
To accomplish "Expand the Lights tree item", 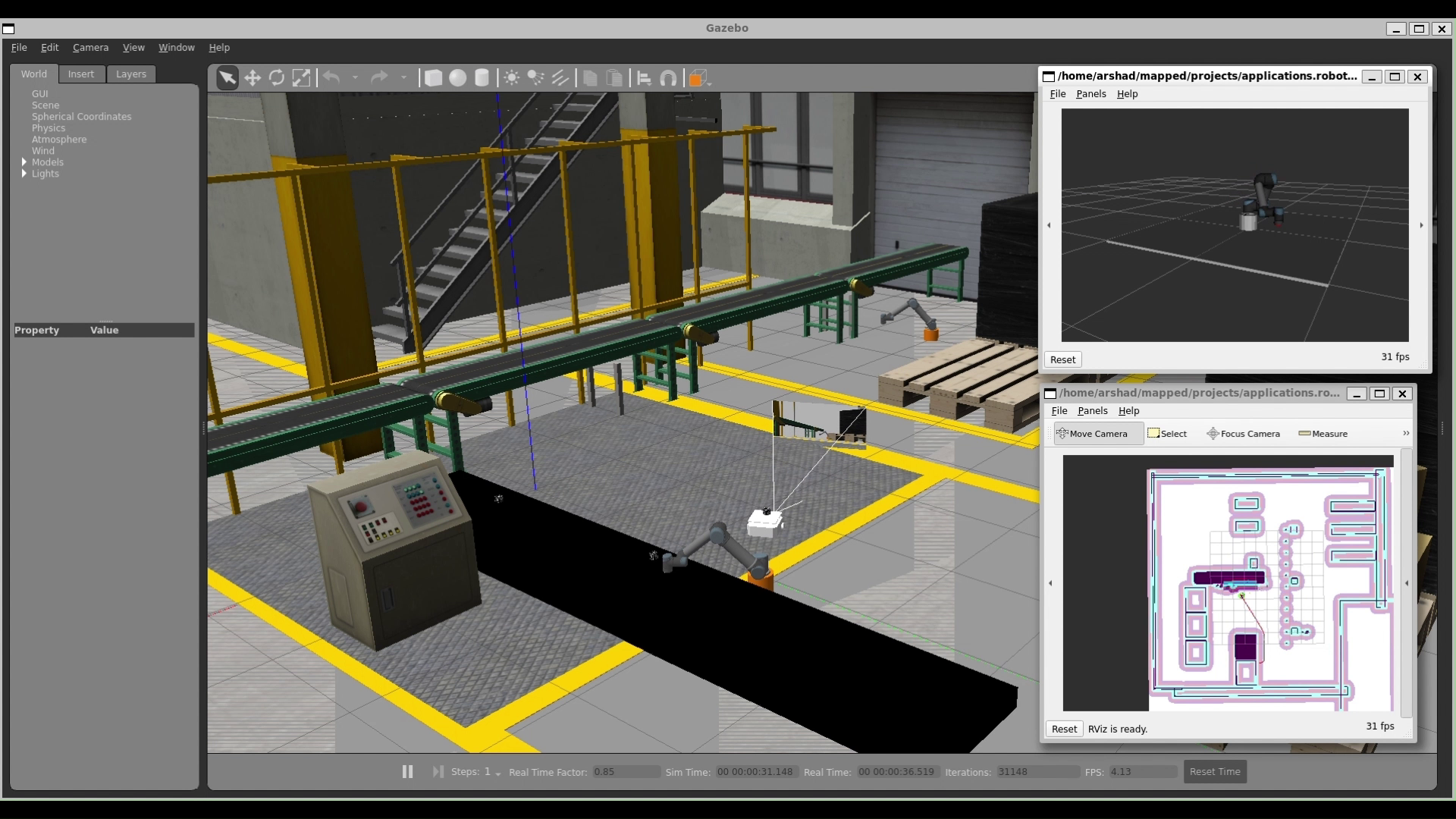I will tap(24, 174).
